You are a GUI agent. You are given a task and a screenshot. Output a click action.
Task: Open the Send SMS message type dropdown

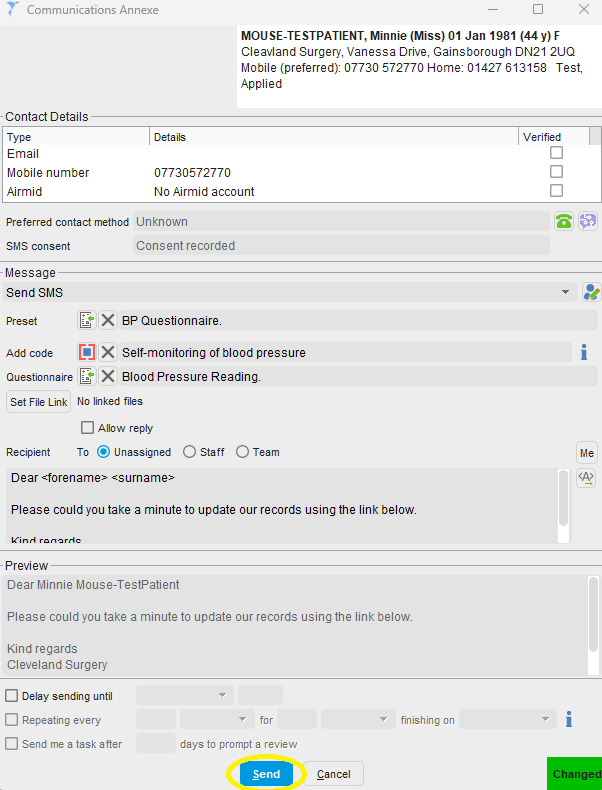(565, 292)
